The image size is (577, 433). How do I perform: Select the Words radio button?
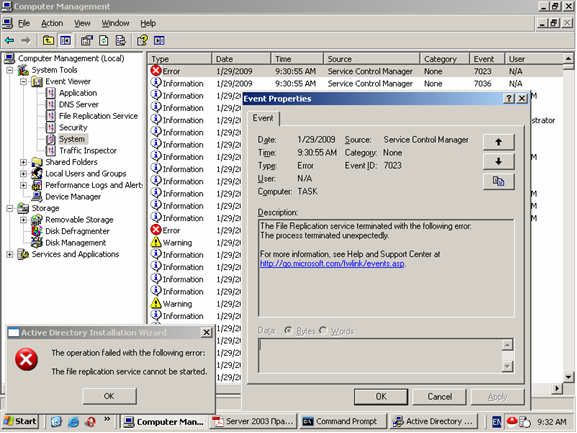(323, 331)
